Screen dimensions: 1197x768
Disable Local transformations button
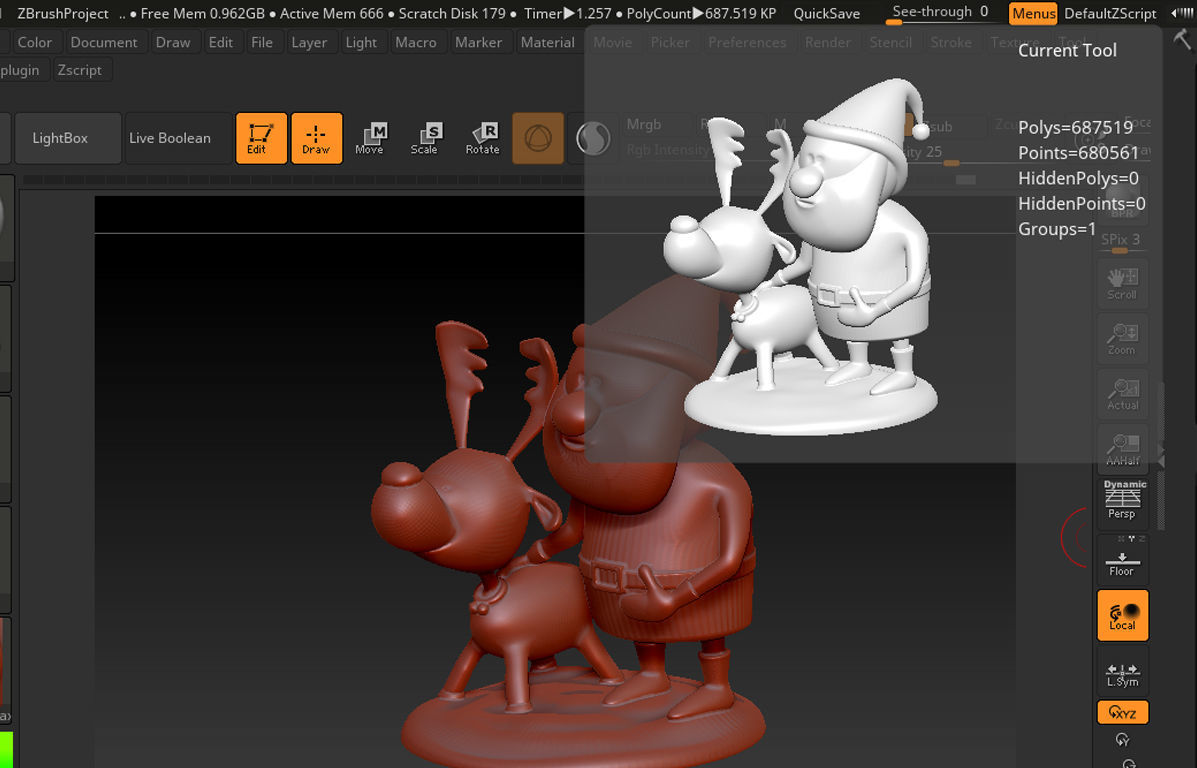tap(1122, 615)
